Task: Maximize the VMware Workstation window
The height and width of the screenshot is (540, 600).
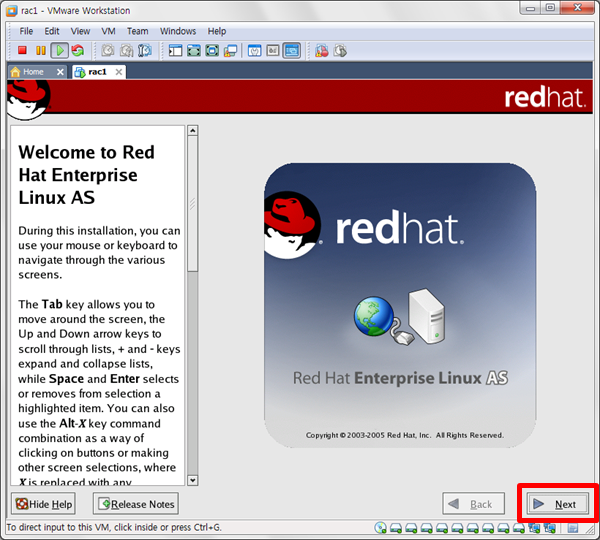Action: (550, 8)
